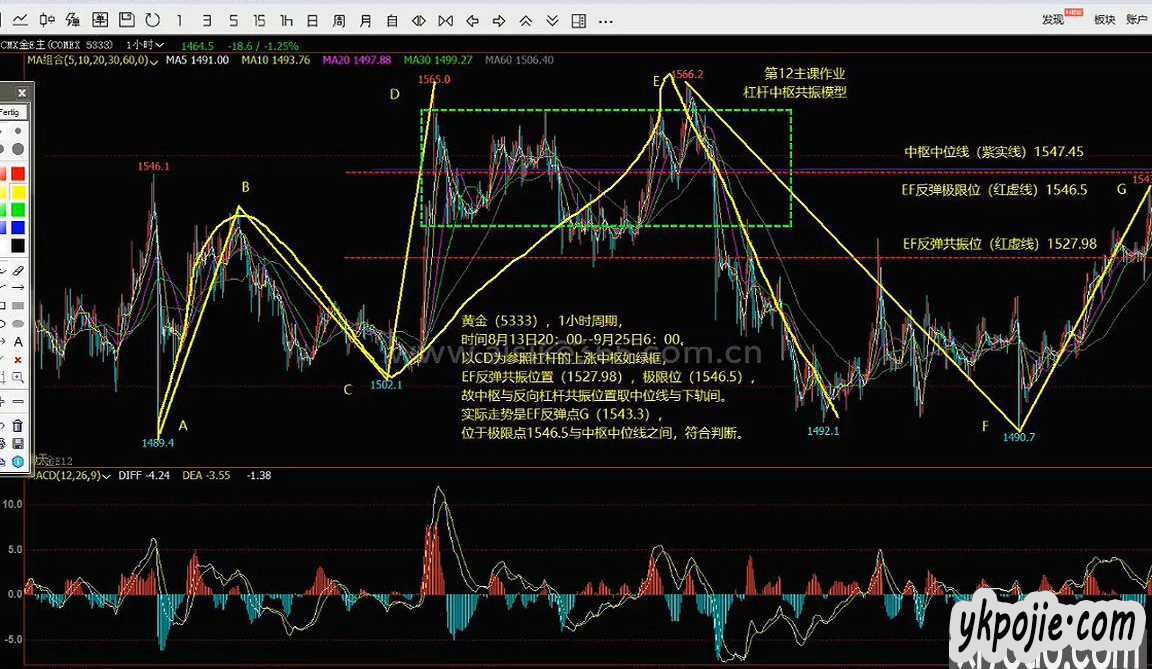
Task: Refresh the chart with the circular arrow
Action: (x=153, y=20)
